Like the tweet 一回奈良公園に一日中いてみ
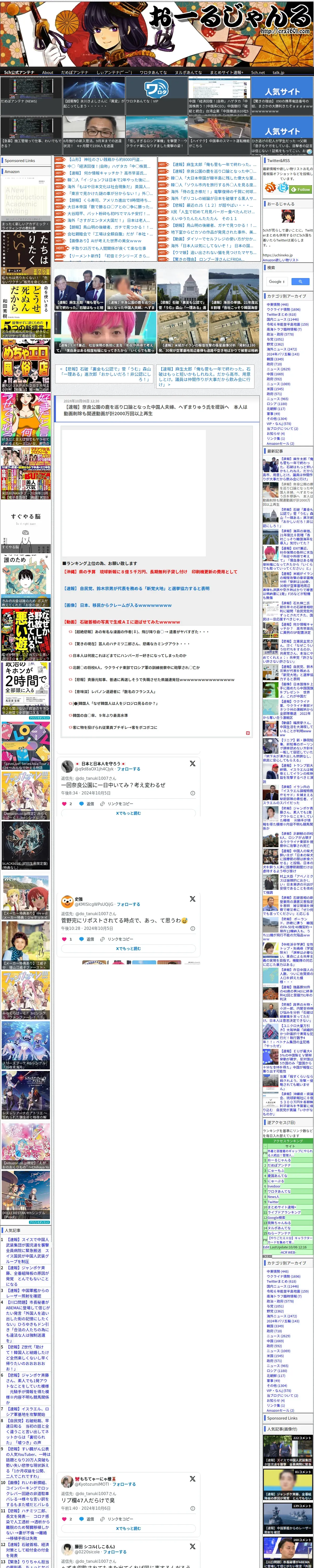The width and height of the screenshot is (314, 1568). [x=65, y=804]
